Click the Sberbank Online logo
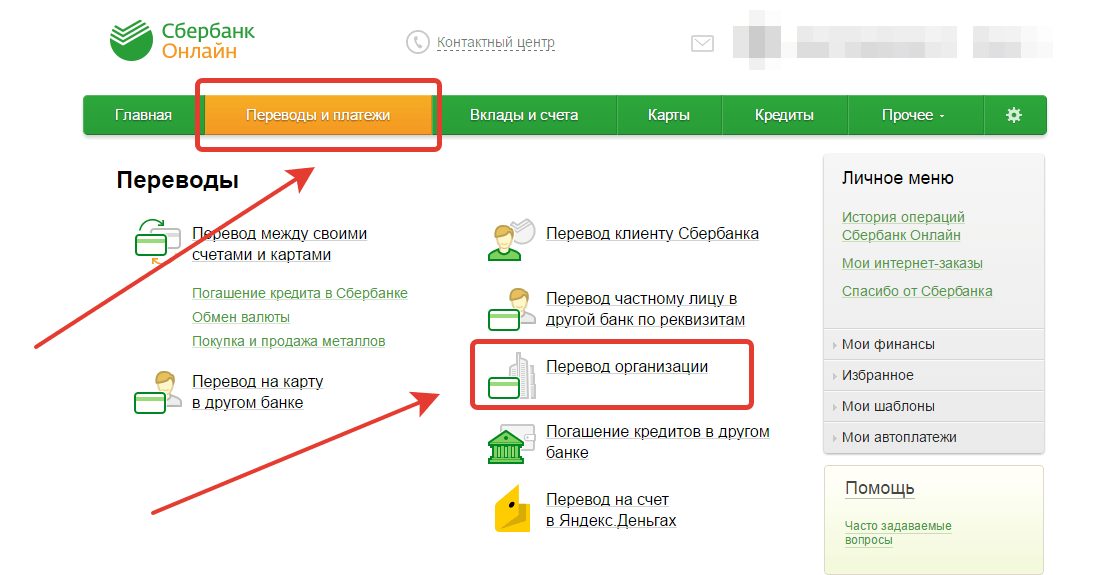The image size is (1115, 575). (x=182, y=41)
